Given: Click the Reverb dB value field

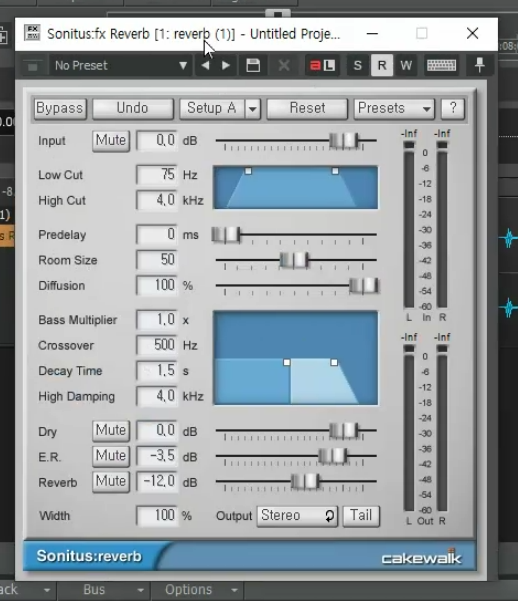Looking at the screenshot, I should (x=157, y=481).
